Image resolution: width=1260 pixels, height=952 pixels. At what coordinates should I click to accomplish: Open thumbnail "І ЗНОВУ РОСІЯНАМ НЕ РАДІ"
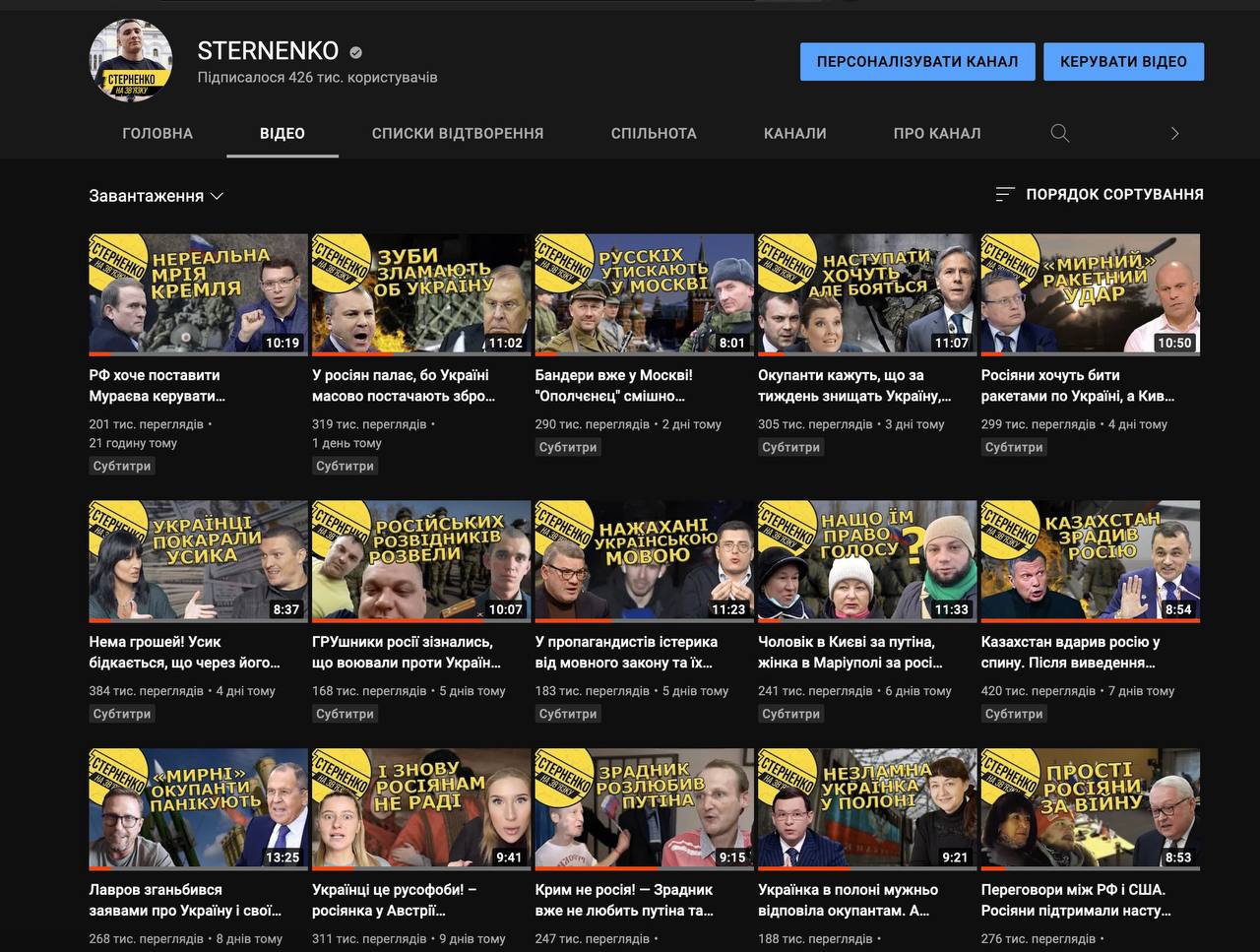421,809
